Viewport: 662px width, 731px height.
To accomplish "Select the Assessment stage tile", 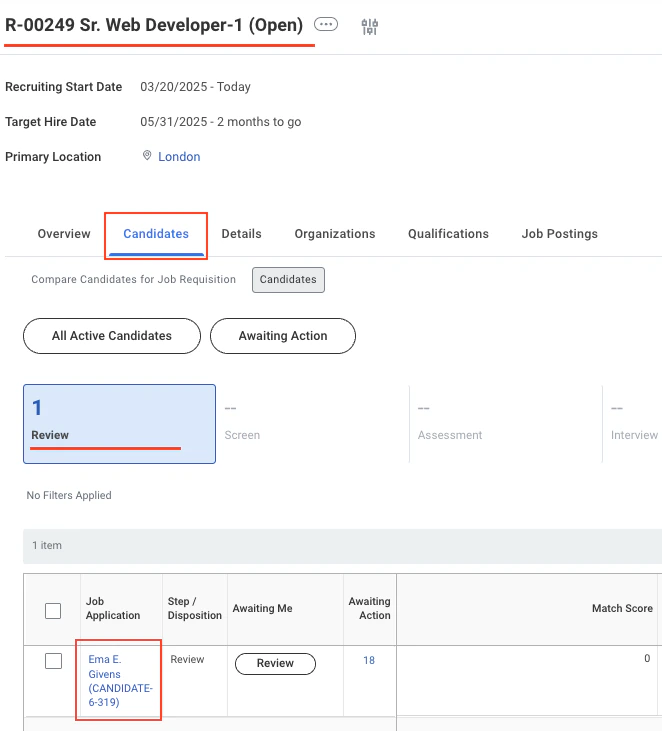I will pyautogui.click(x=506, y=424).
